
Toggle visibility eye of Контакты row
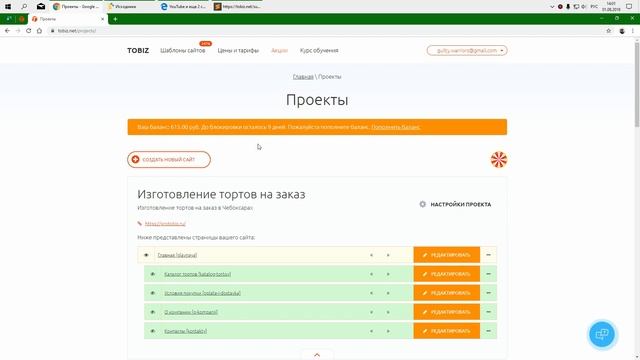[x=153, y=331]
